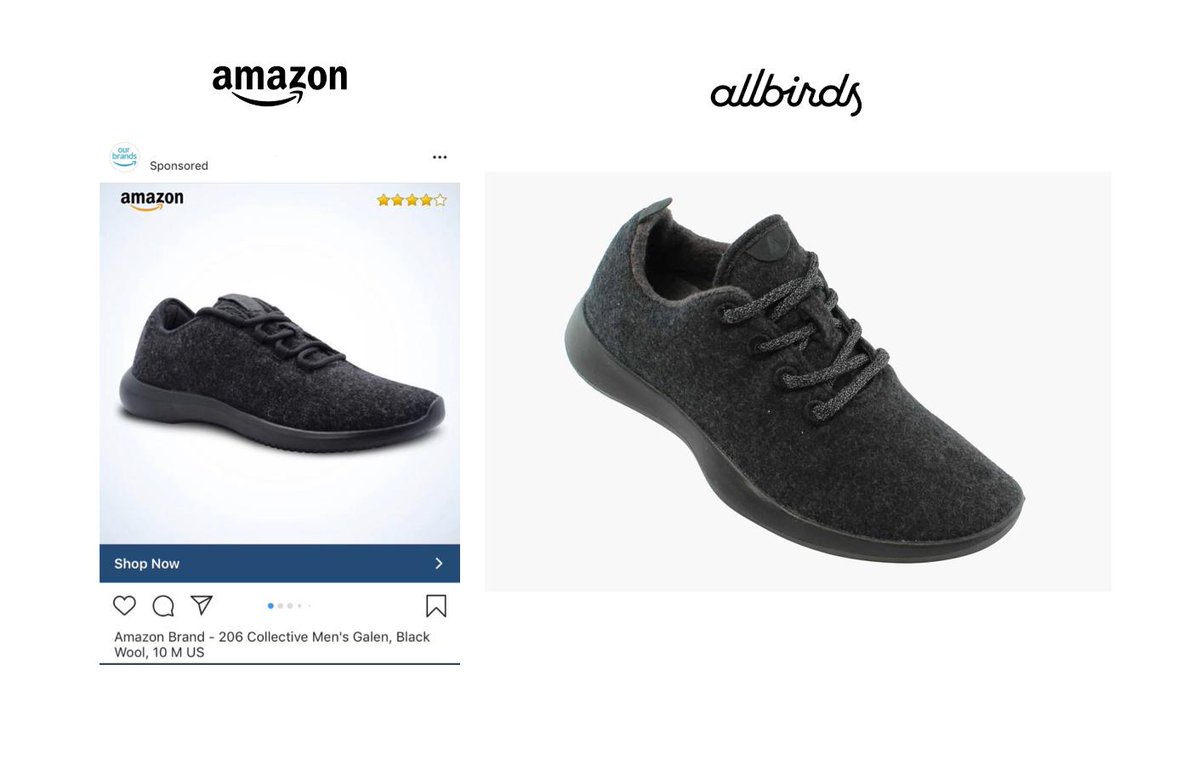The image size is (1200, 777).
Task: Open the three-dot post options menu
Action: (440, 157)
